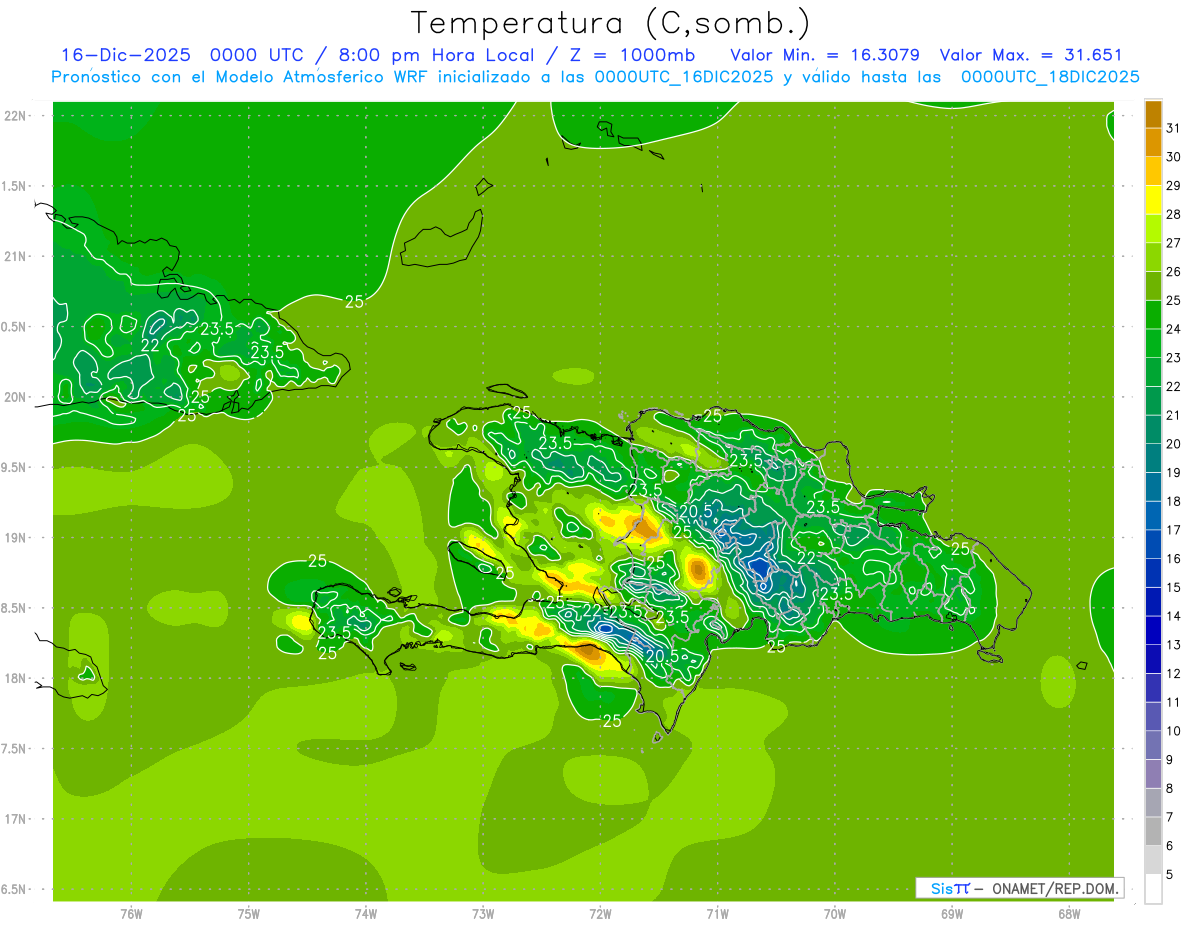Pick the legend swatch between 25 and 26
Viewport: 1200px width, 927px height.
[1153, 286]
